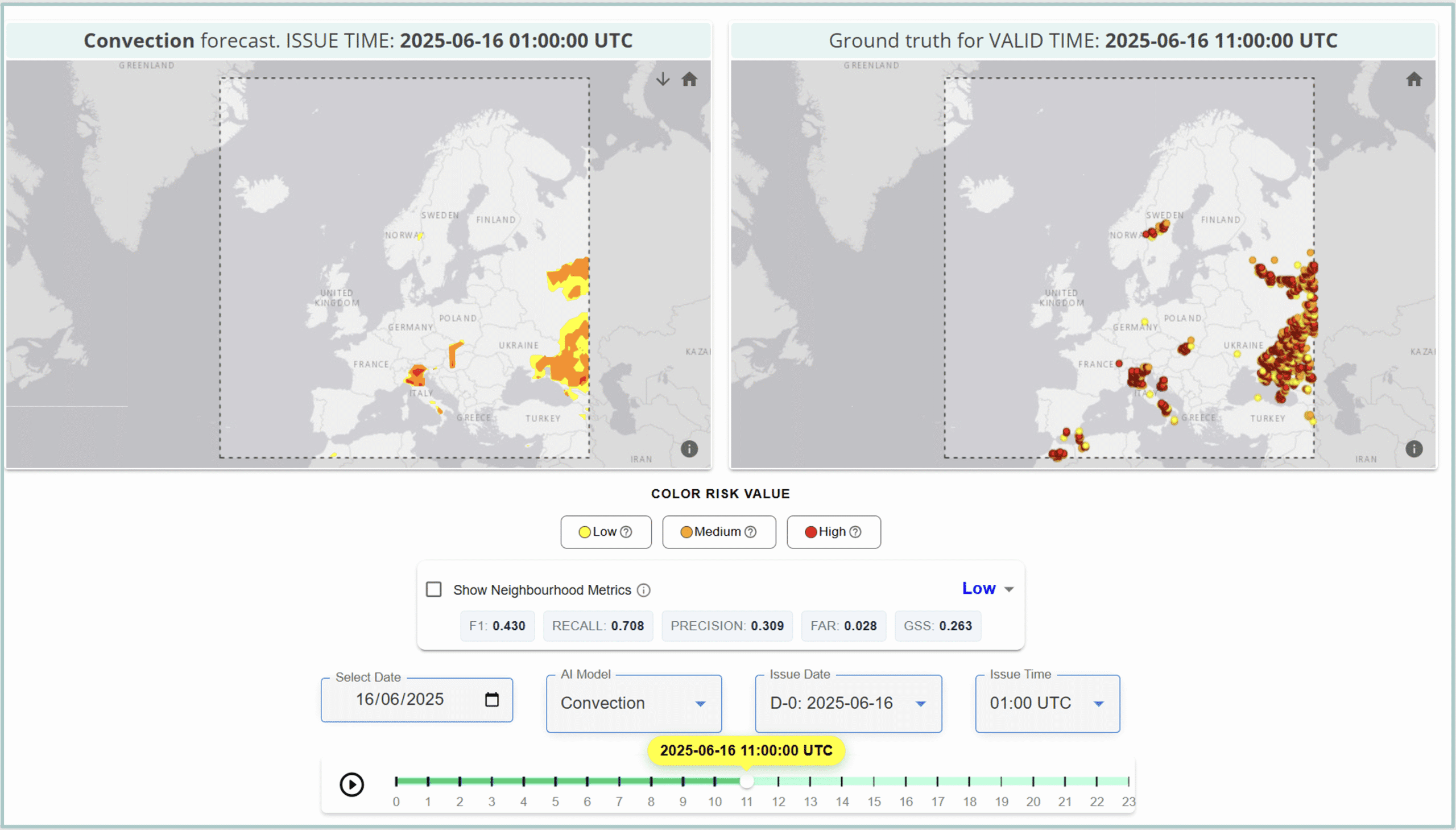1456x830 pixels.
Task: Click the Ground truth valid time title
Action: point(1083,40)
